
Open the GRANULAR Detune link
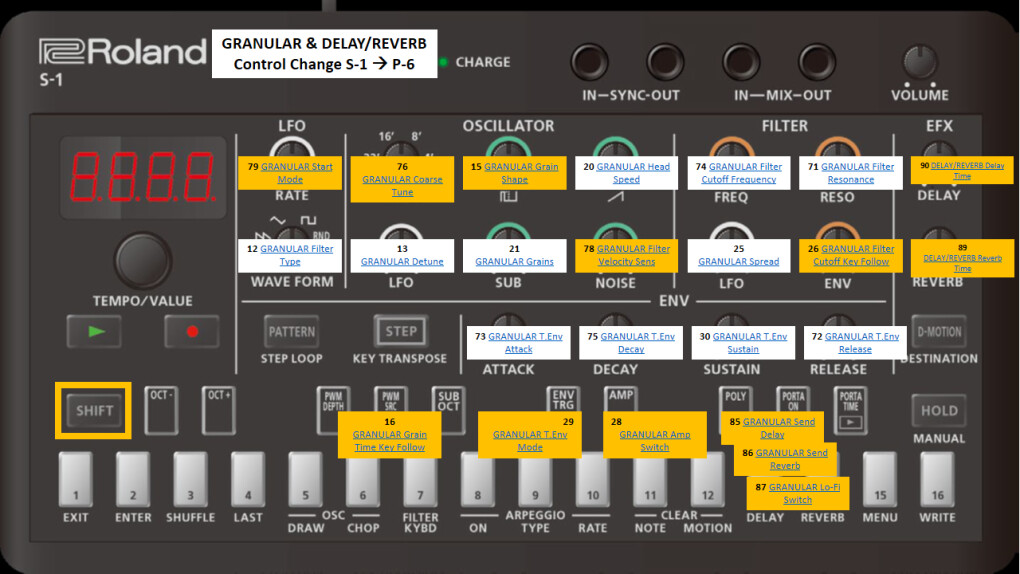(402, 262)
